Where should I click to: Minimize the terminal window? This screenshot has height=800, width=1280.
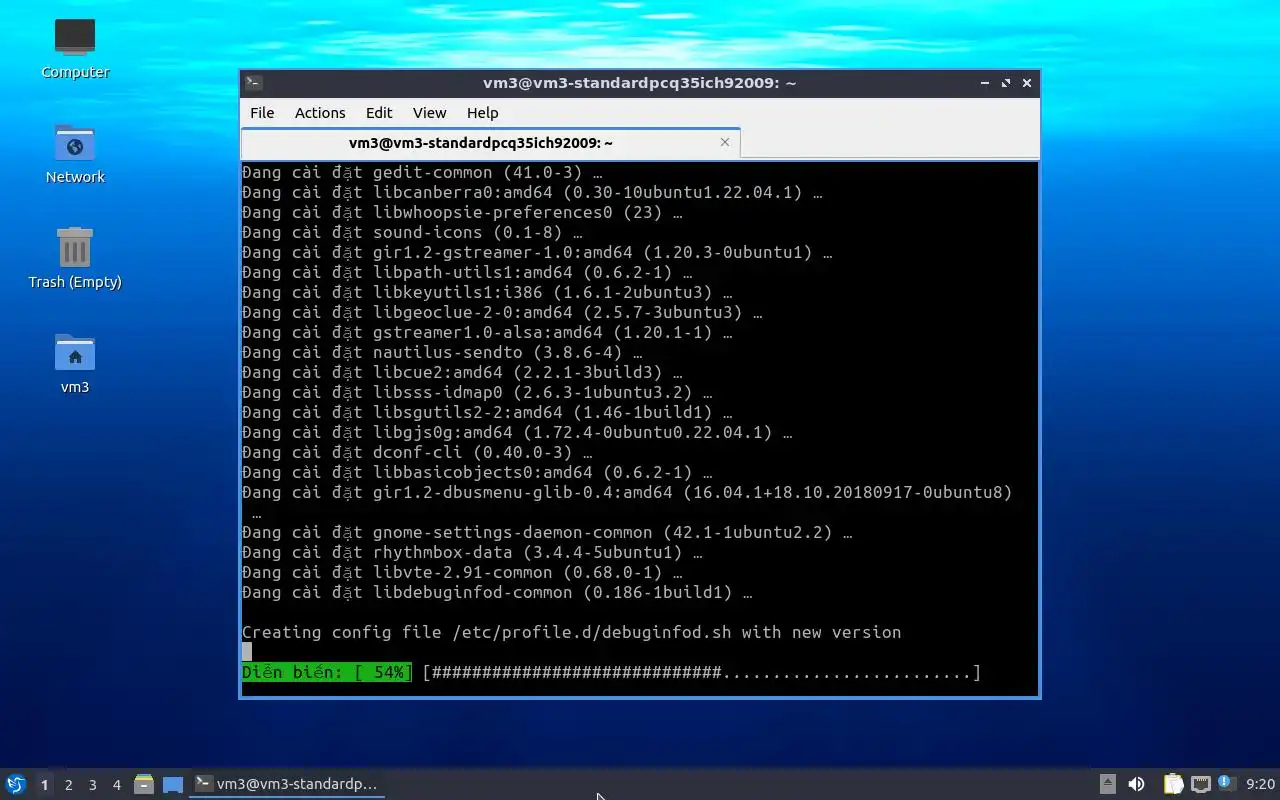985,83
